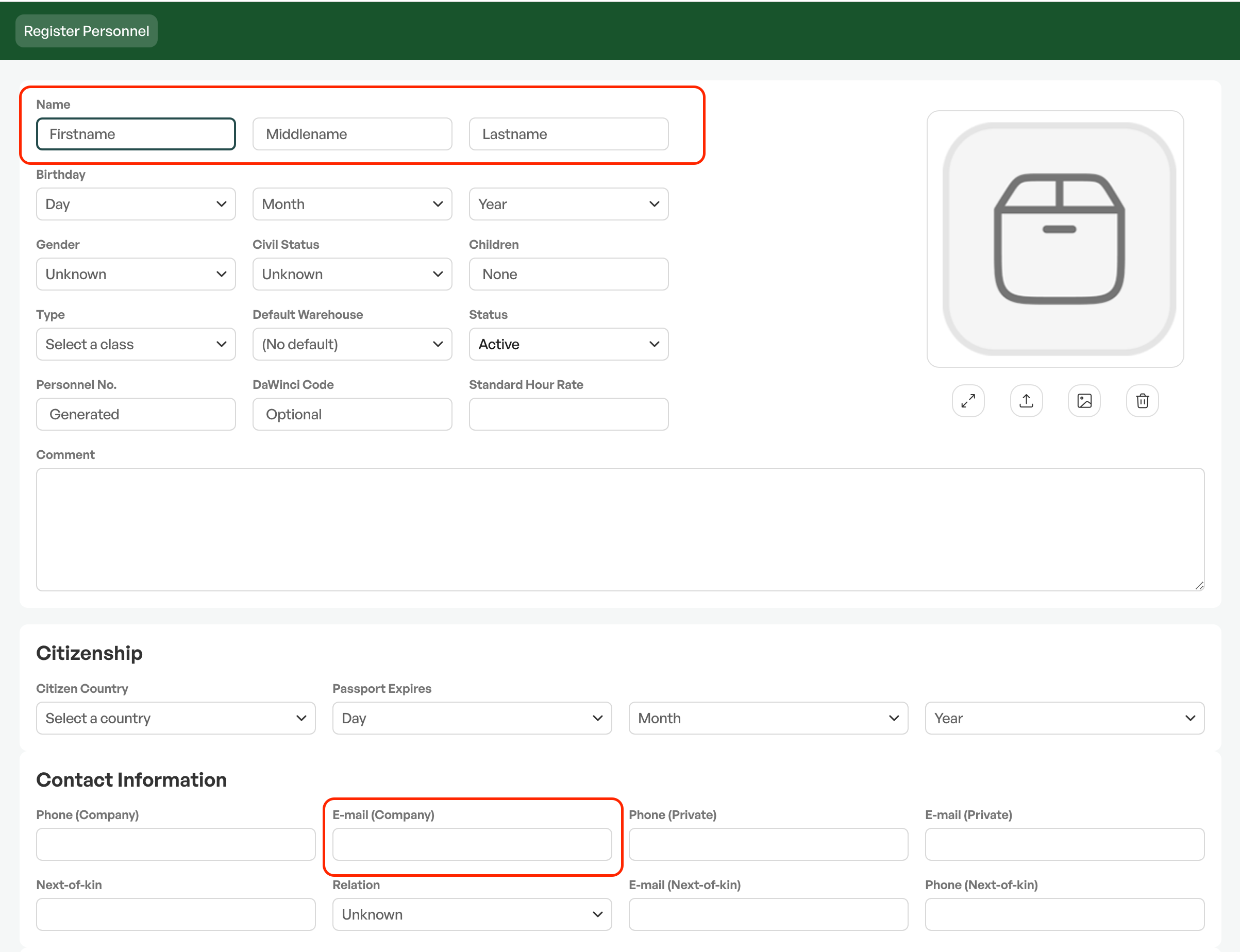Click into the Middlename field
This screenshot has height=952, width=1240.
coord(352,134)
